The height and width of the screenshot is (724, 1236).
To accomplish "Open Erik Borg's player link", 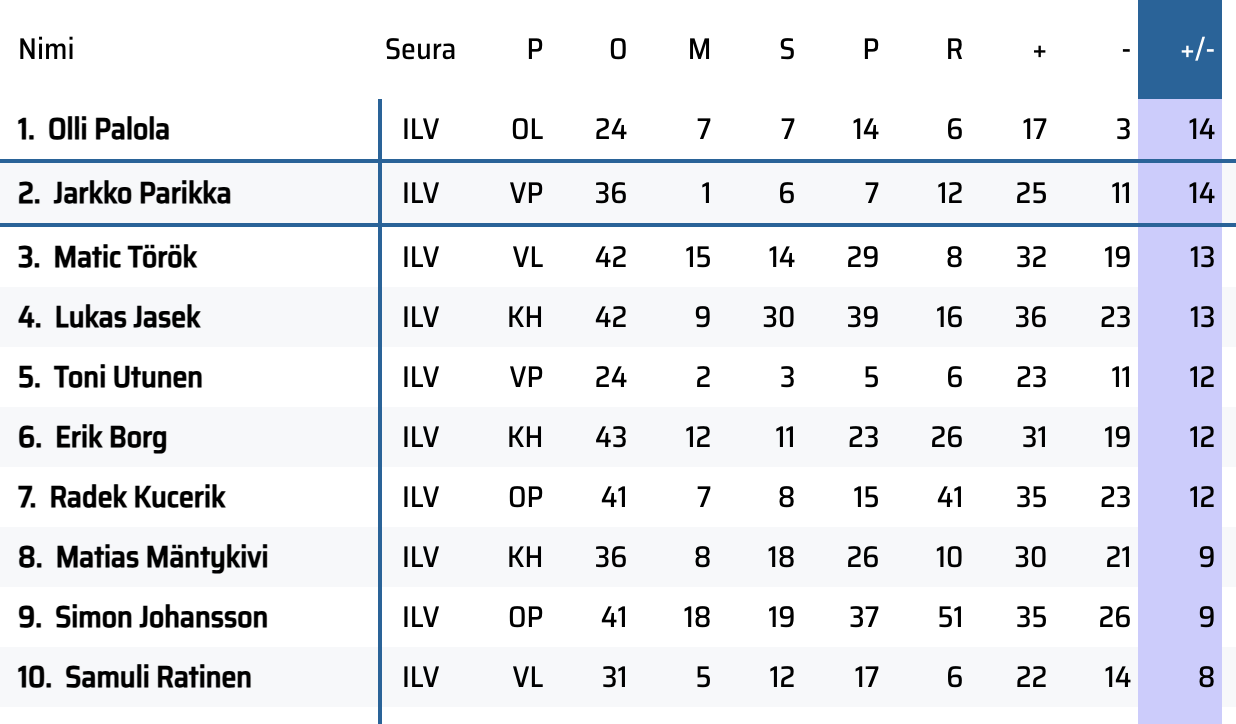I will (110, 437).
